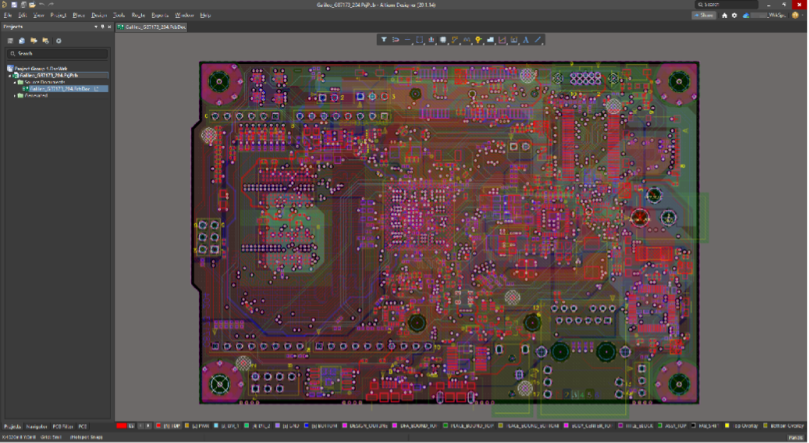The height and width of the screenshot is (443, 809).
Task: Activate the [1] TOP layer tab
Action: (169, 426)
